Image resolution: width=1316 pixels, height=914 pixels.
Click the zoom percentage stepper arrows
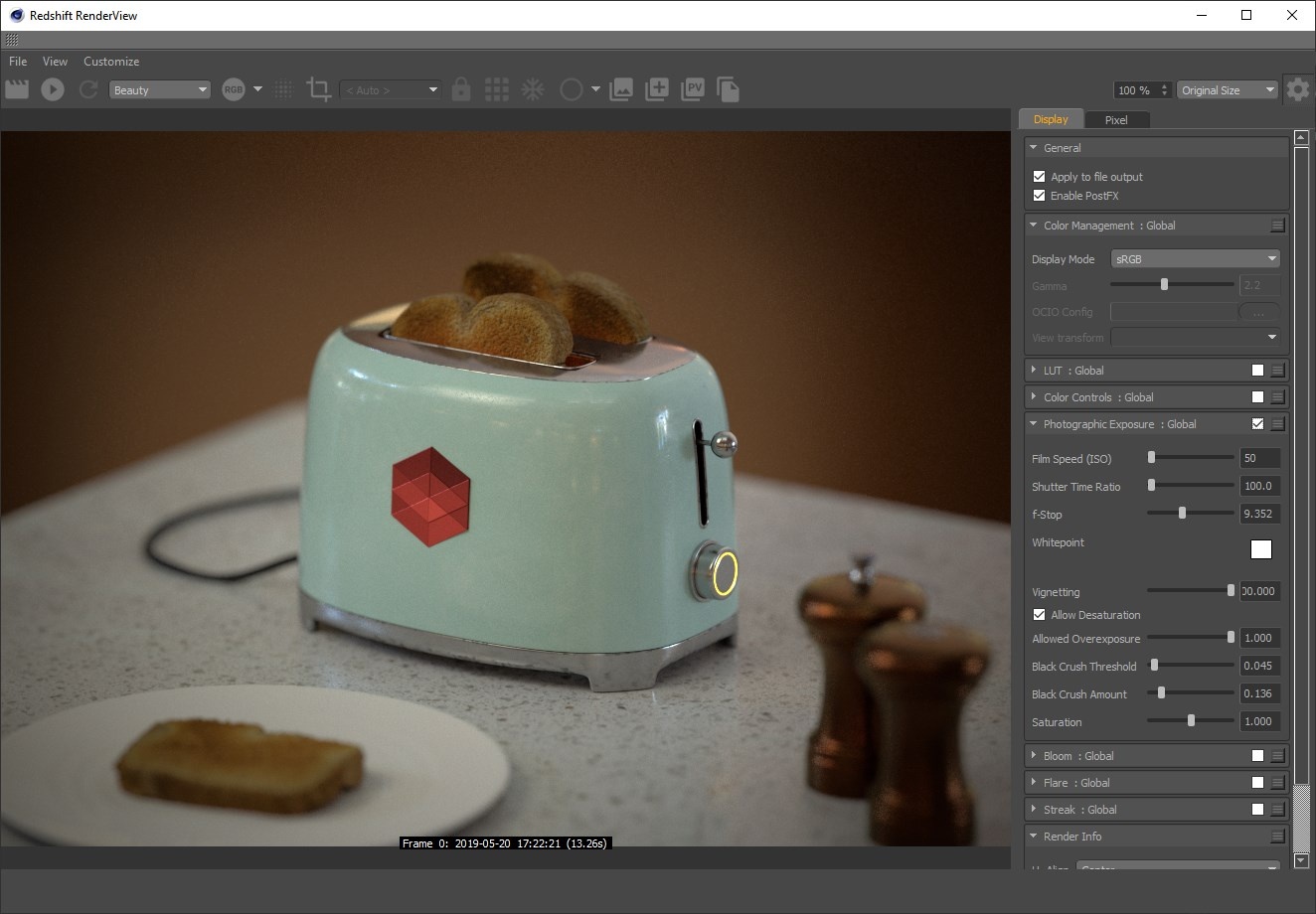(x=1165, y=89)
